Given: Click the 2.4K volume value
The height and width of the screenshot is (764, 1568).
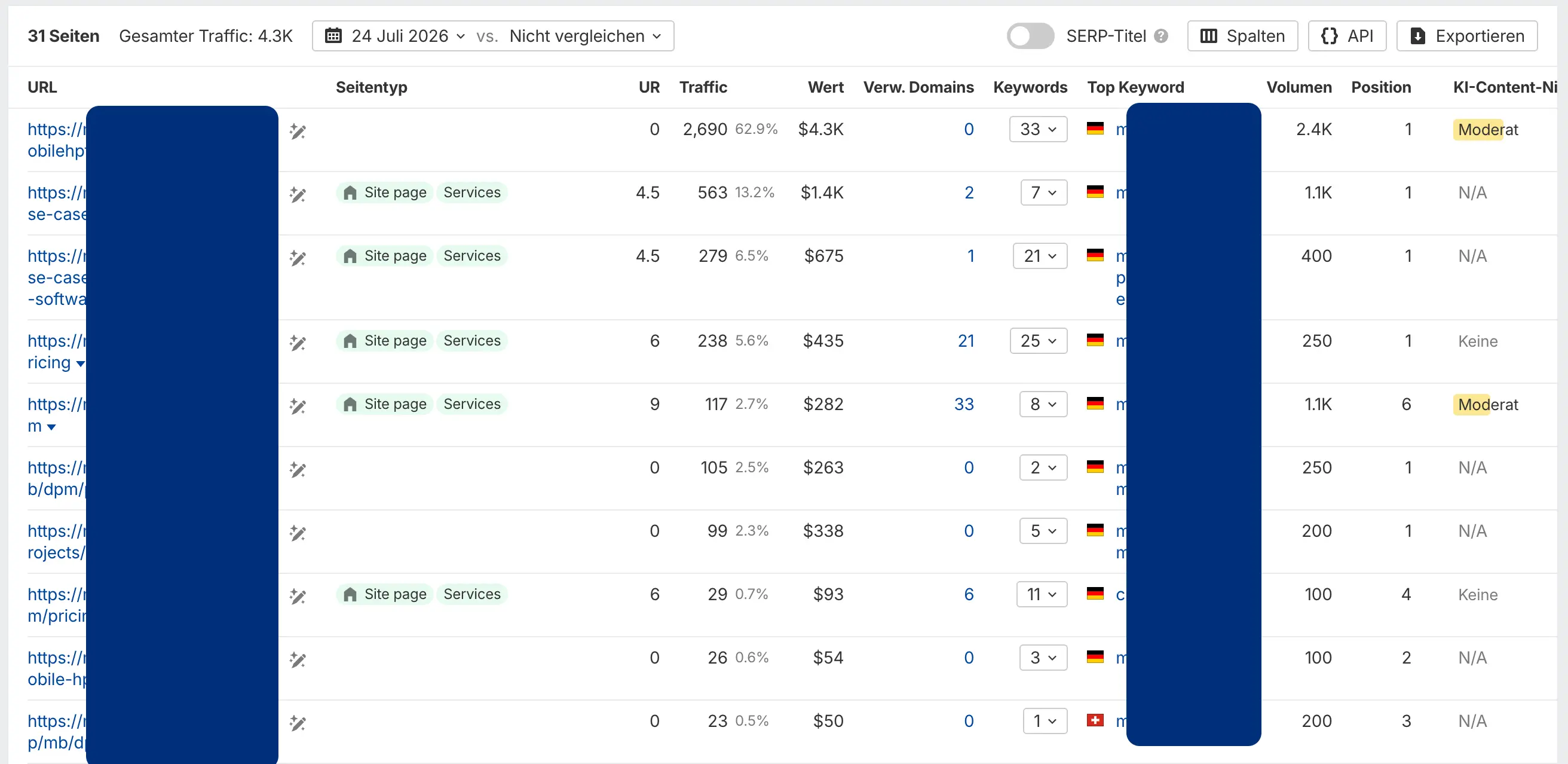Looking at the screenshot, I should (1313, 129).
